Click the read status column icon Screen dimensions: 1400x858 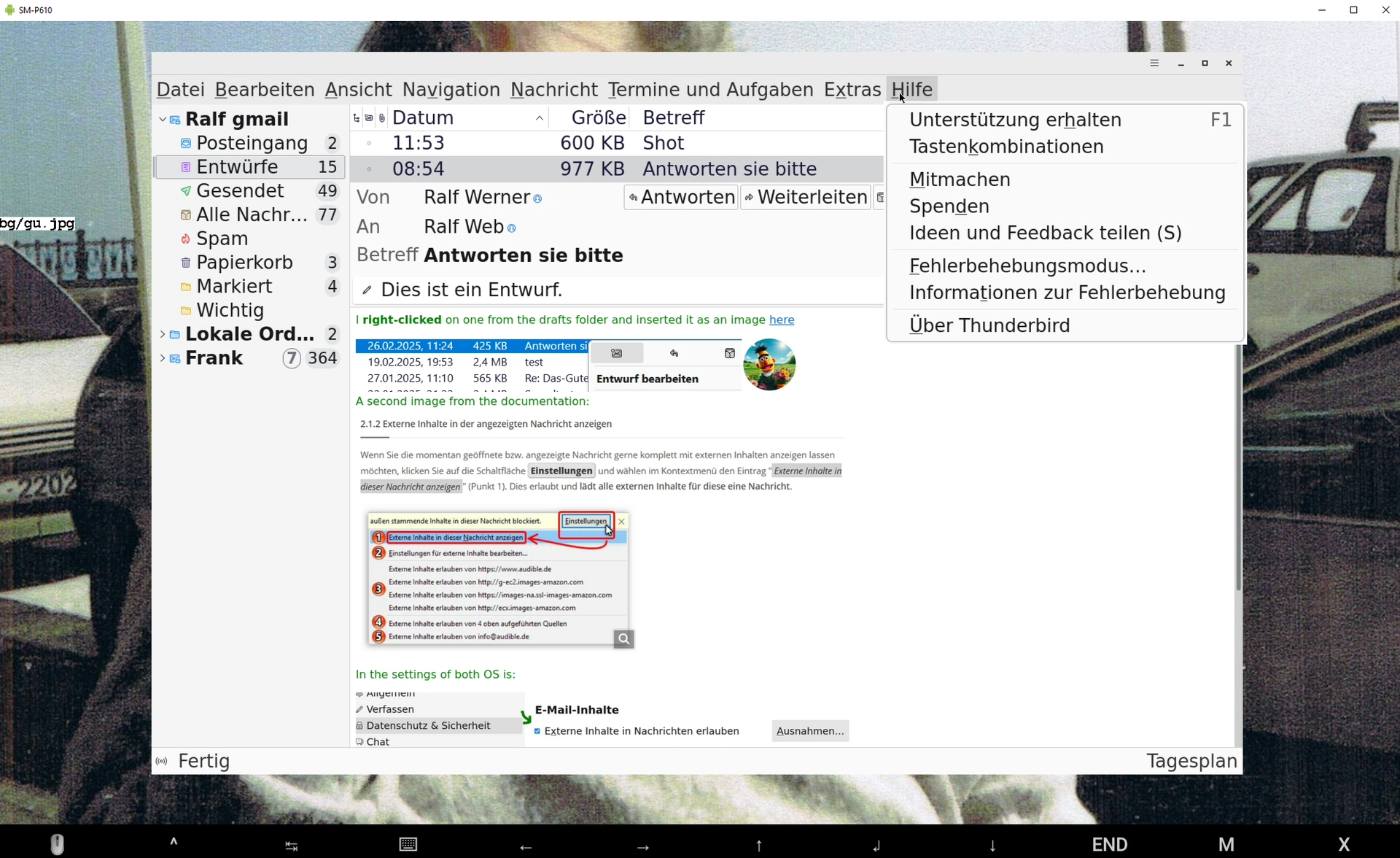coord(369,118)
